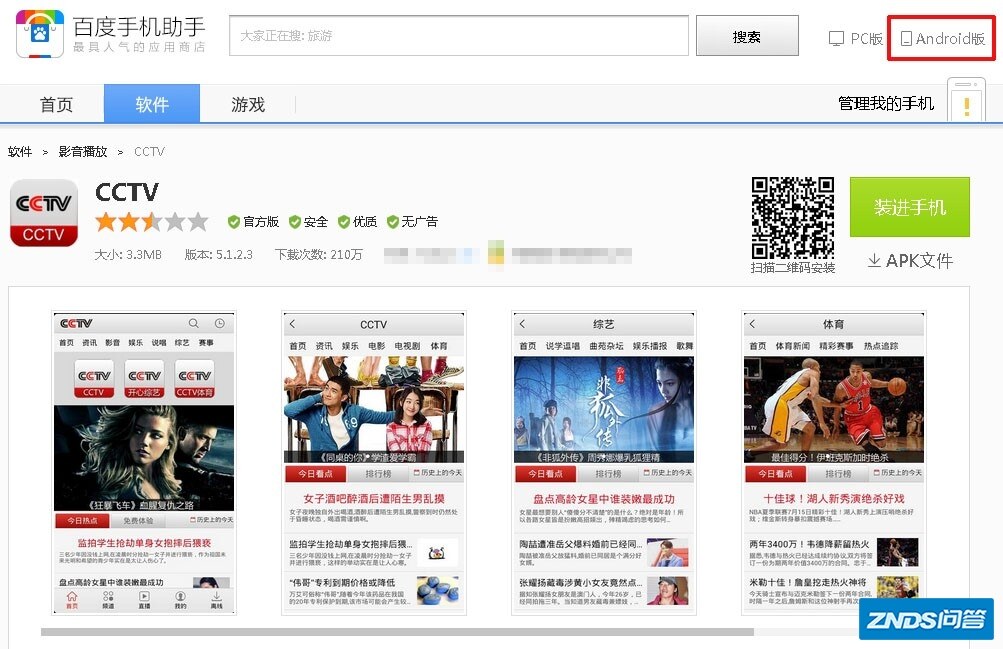Click 直播 live icon in first screenshot

tap(145, 600)
